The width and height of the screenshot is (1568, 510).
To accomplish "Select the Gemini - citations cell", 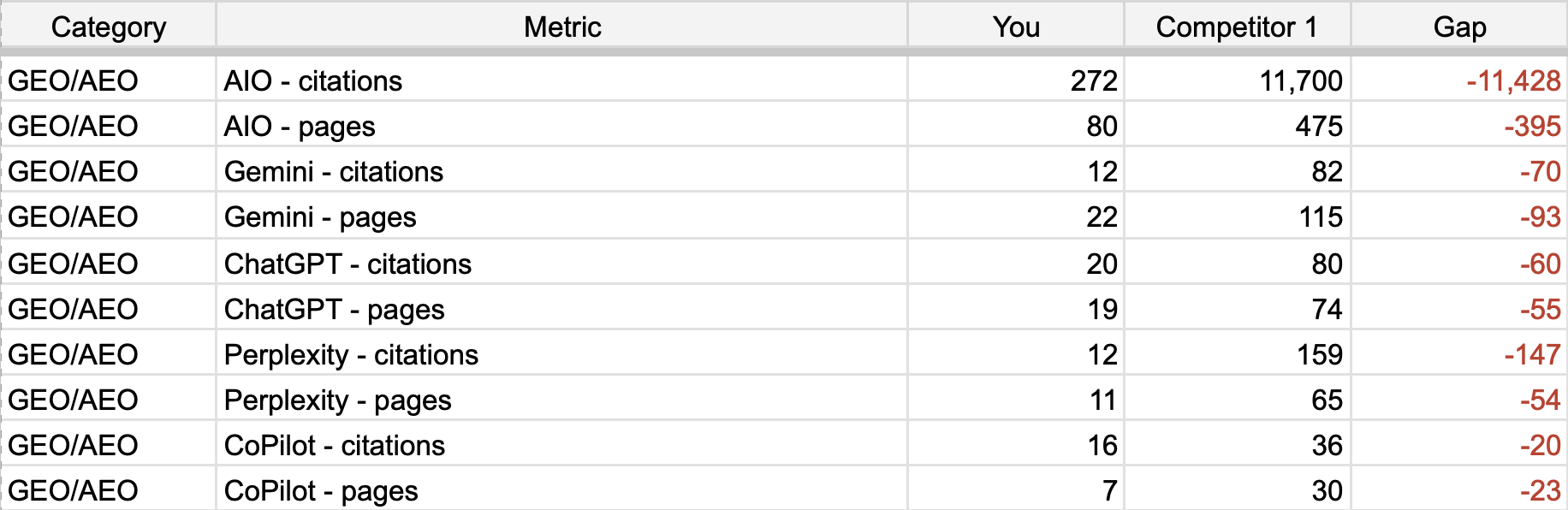I will (334, 172).
